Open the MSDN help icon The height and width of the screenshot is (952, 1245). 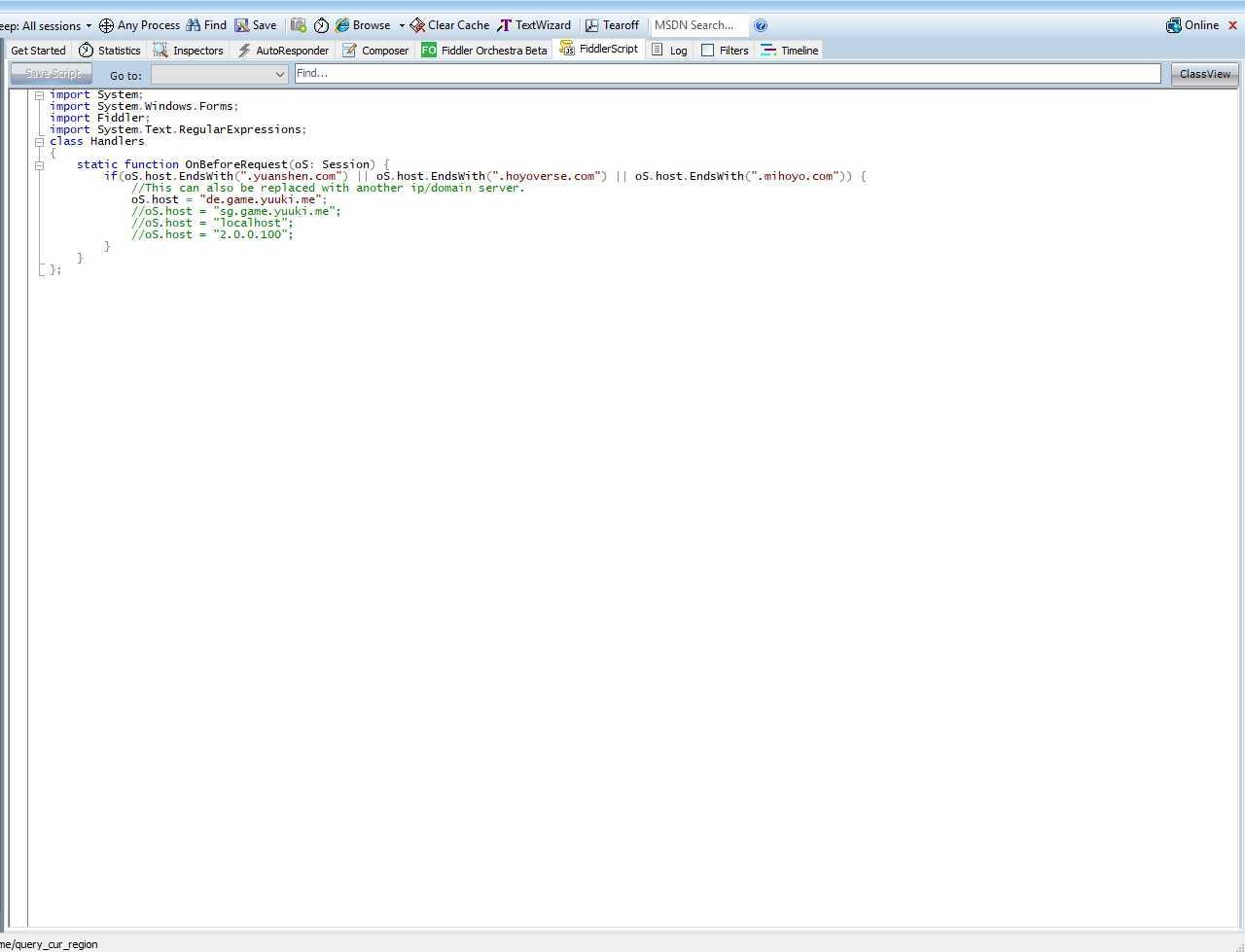click(x=761, y=25)
